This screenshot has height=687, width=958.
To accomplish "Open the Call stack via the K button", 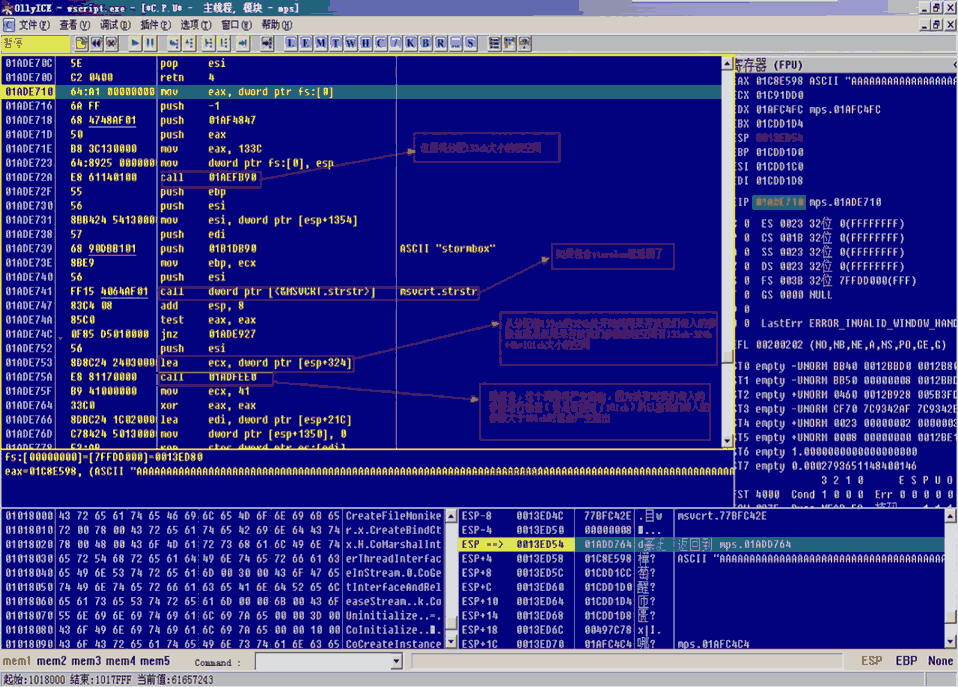I will [410, 43].
